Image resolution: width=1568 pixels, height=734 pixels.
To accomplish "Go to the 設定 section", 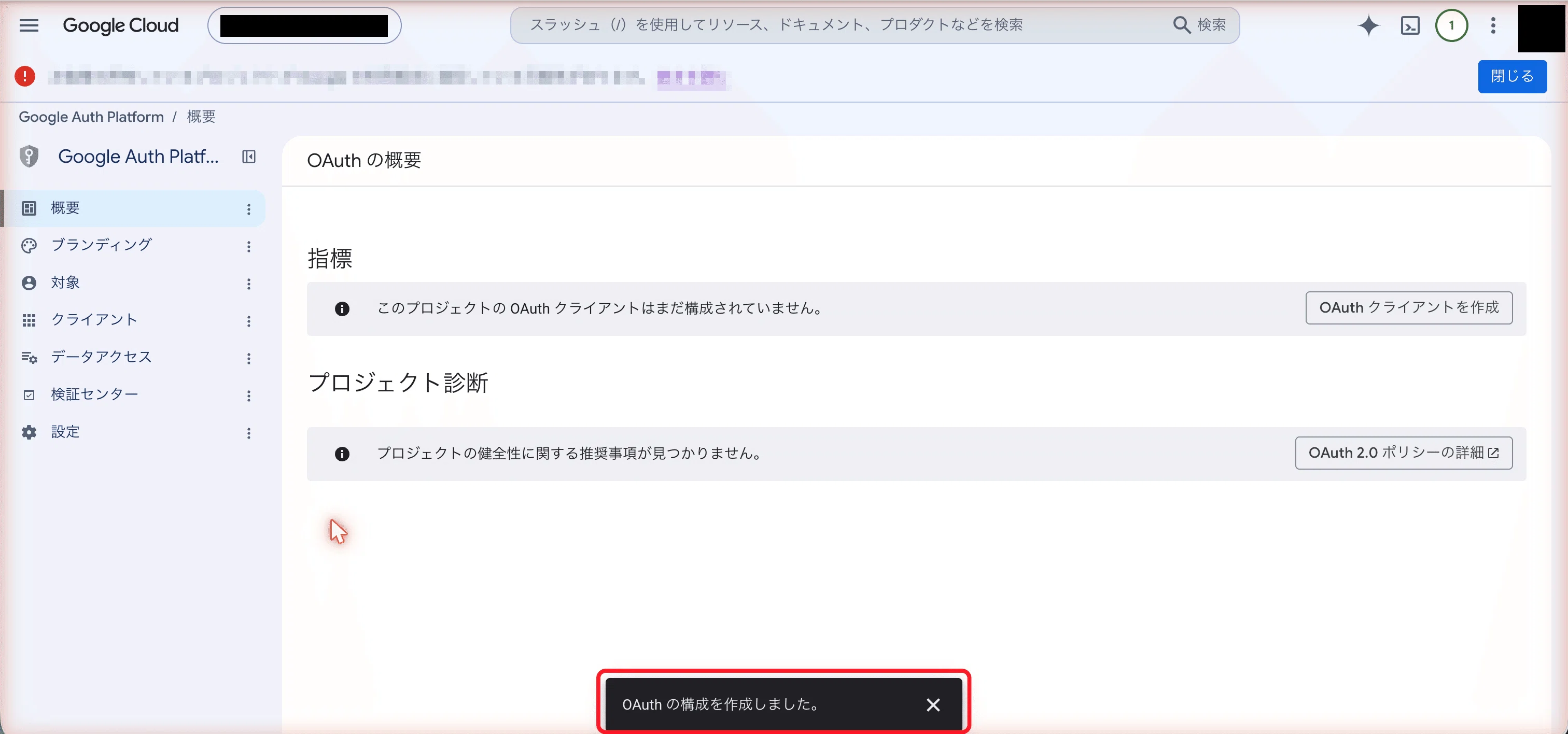I will click(134, 432).
